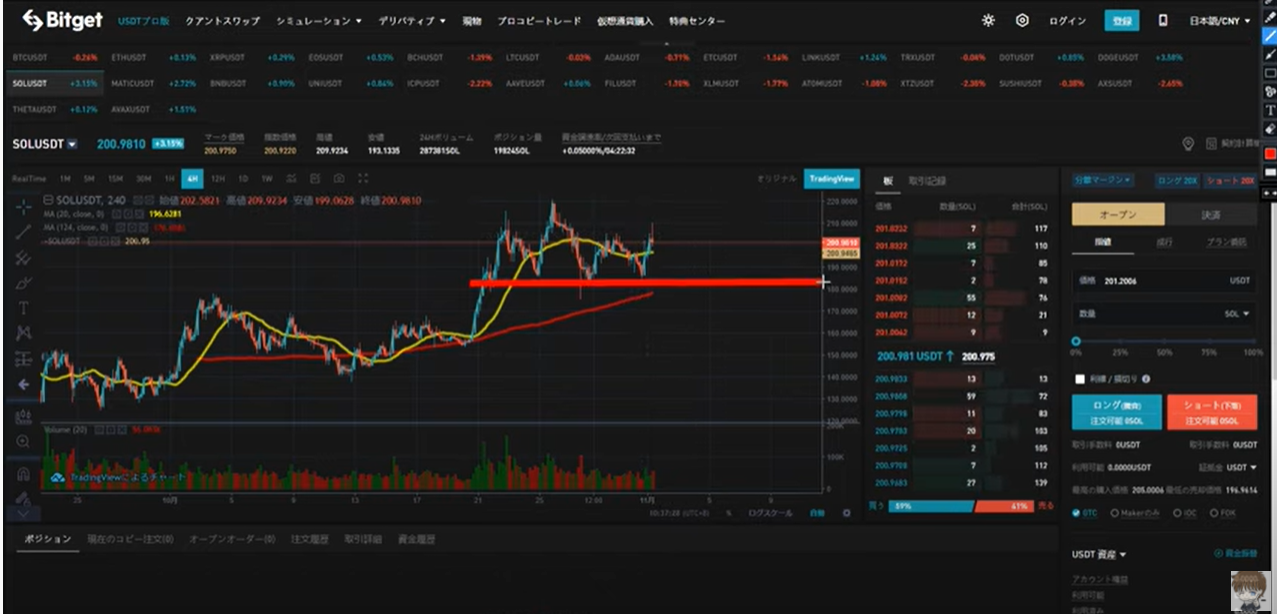Click the location pin icon beside contract details

pos(1188,144)
